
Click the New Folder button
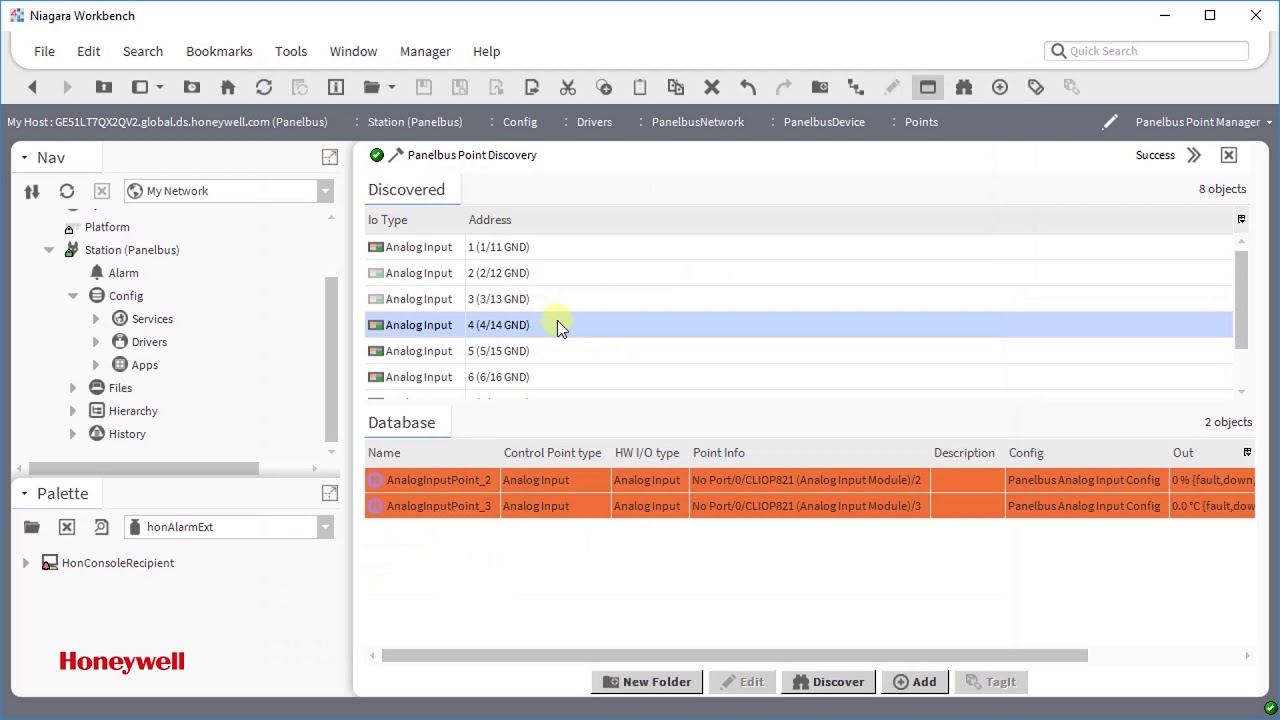point(647,682)
